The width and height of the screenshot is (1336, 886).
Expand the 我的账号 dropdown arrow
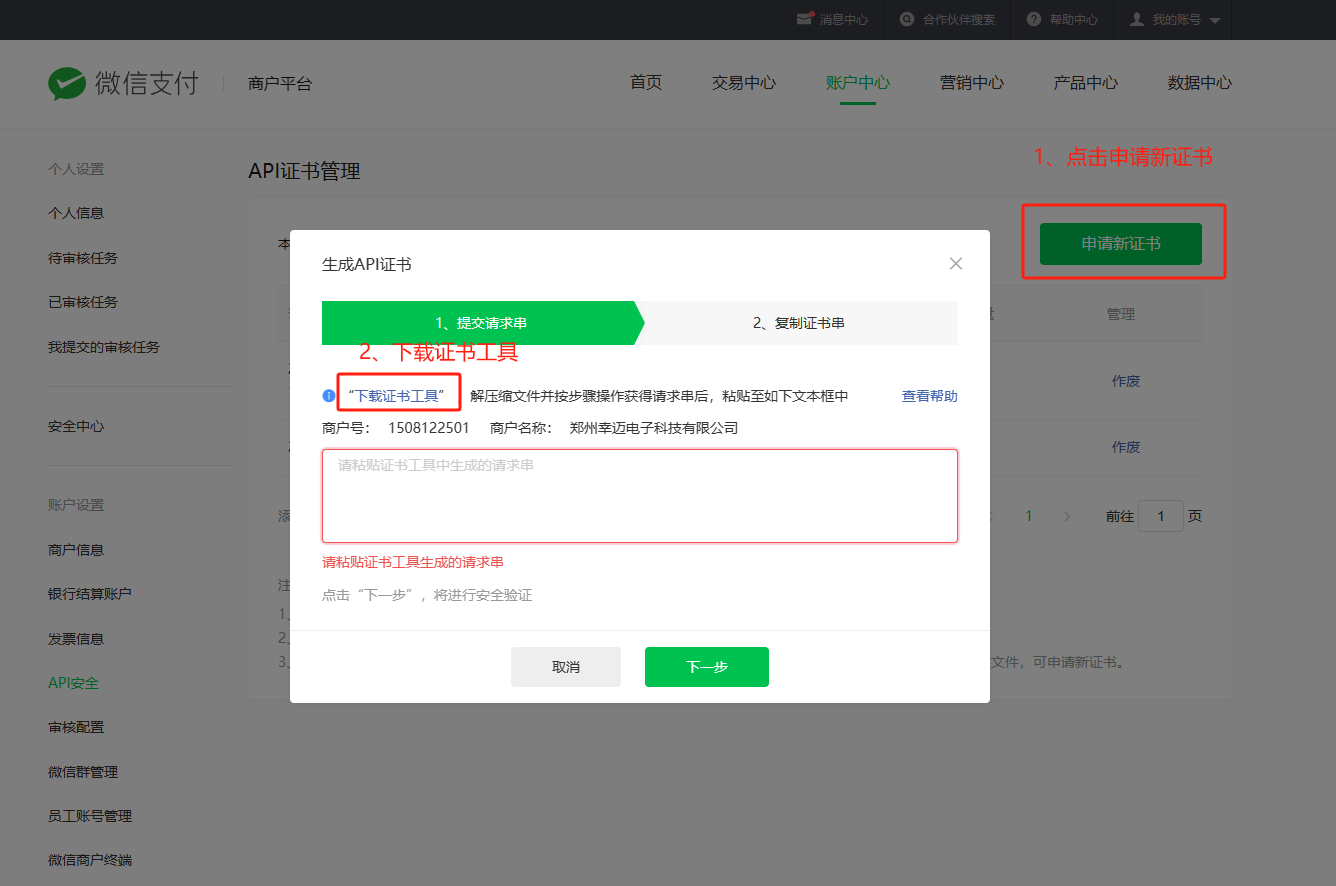tap(1214, 20)
